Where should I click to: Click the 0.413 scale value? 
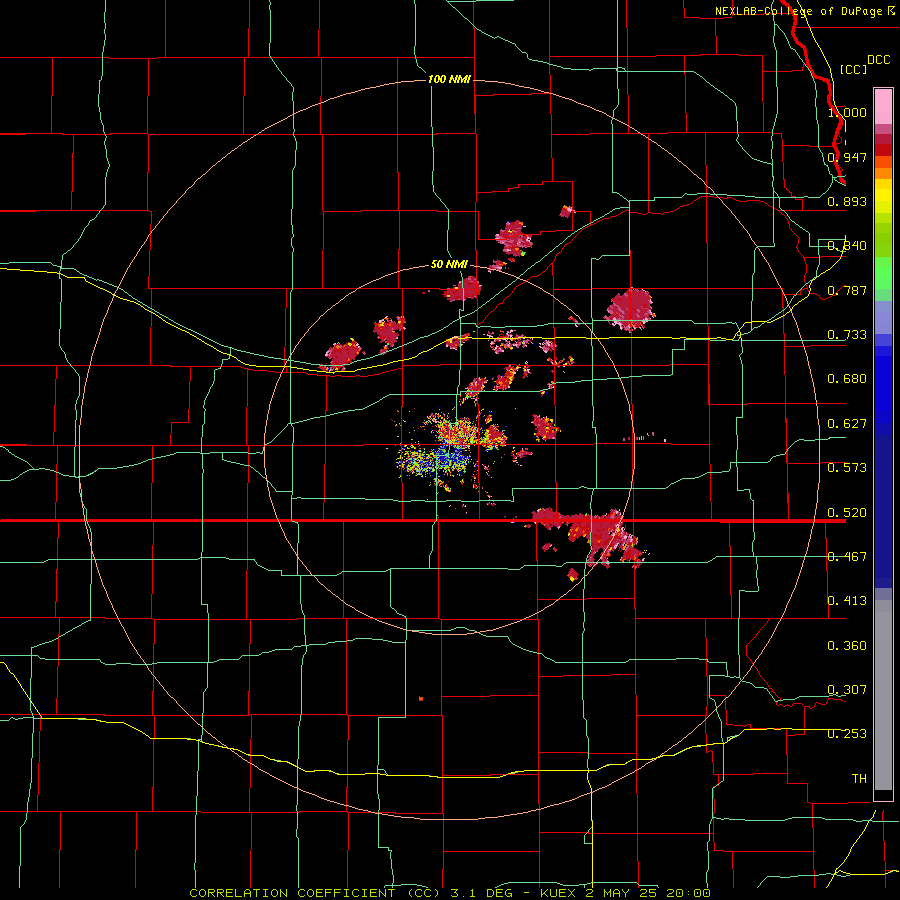pyautogui.click(x=847, y=601)
